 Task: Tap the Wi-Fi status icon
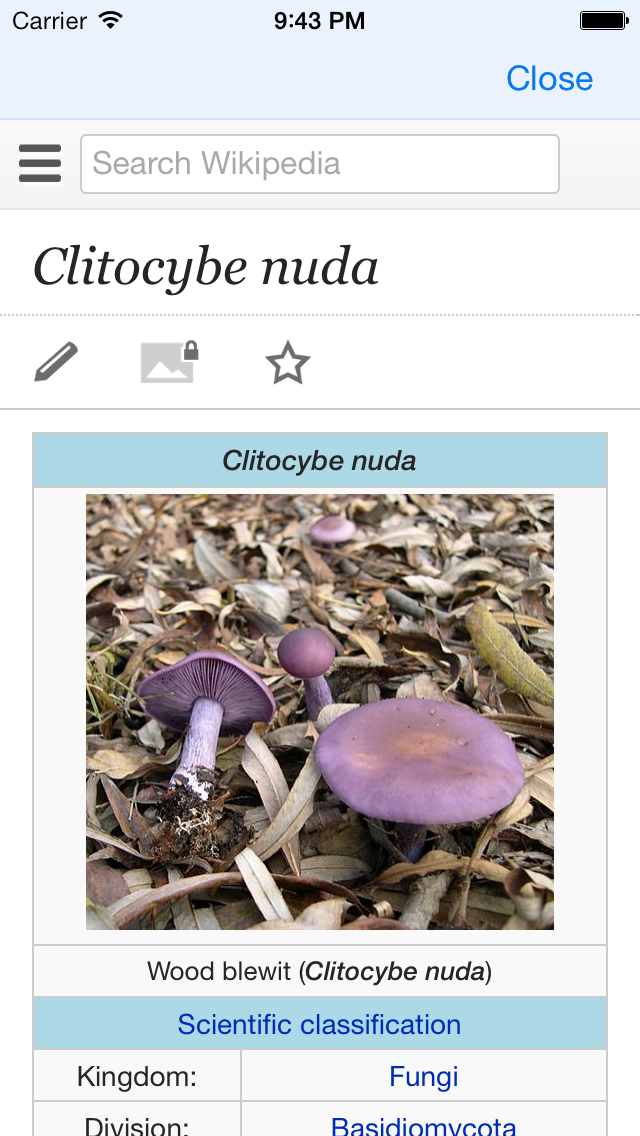click(111, 20)
